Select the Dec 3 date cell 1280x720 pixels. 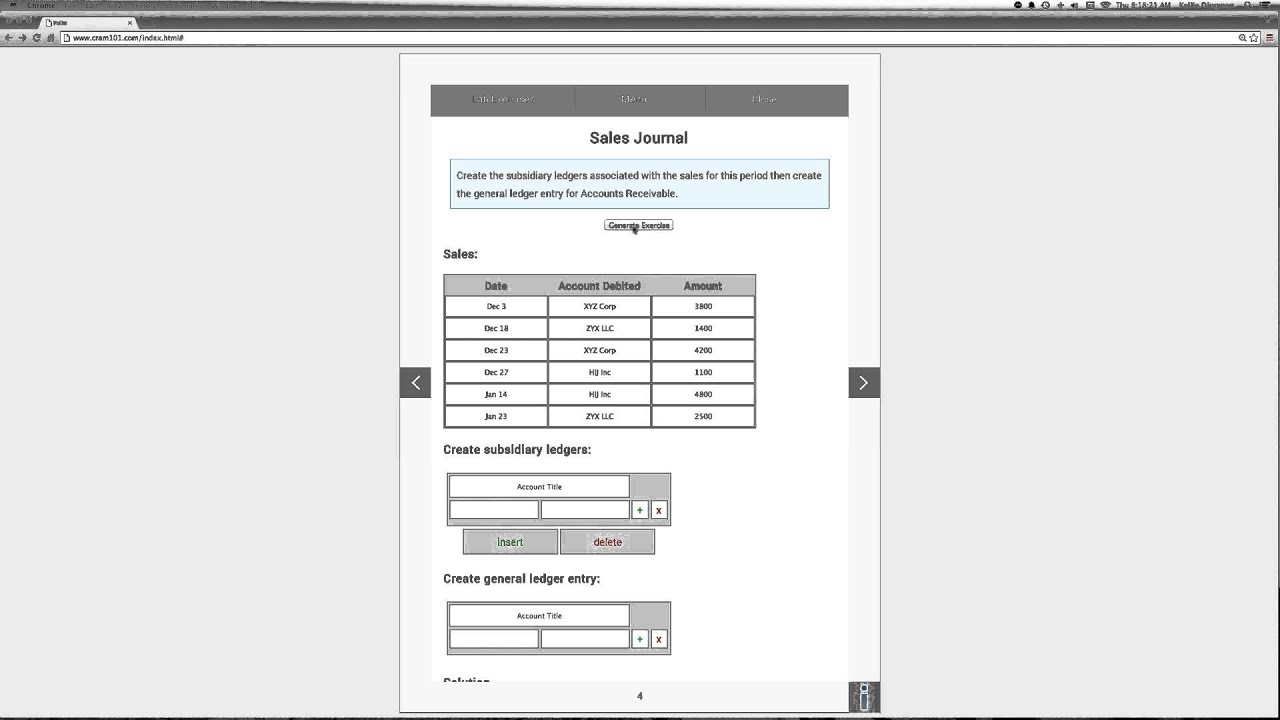(496, 306)
